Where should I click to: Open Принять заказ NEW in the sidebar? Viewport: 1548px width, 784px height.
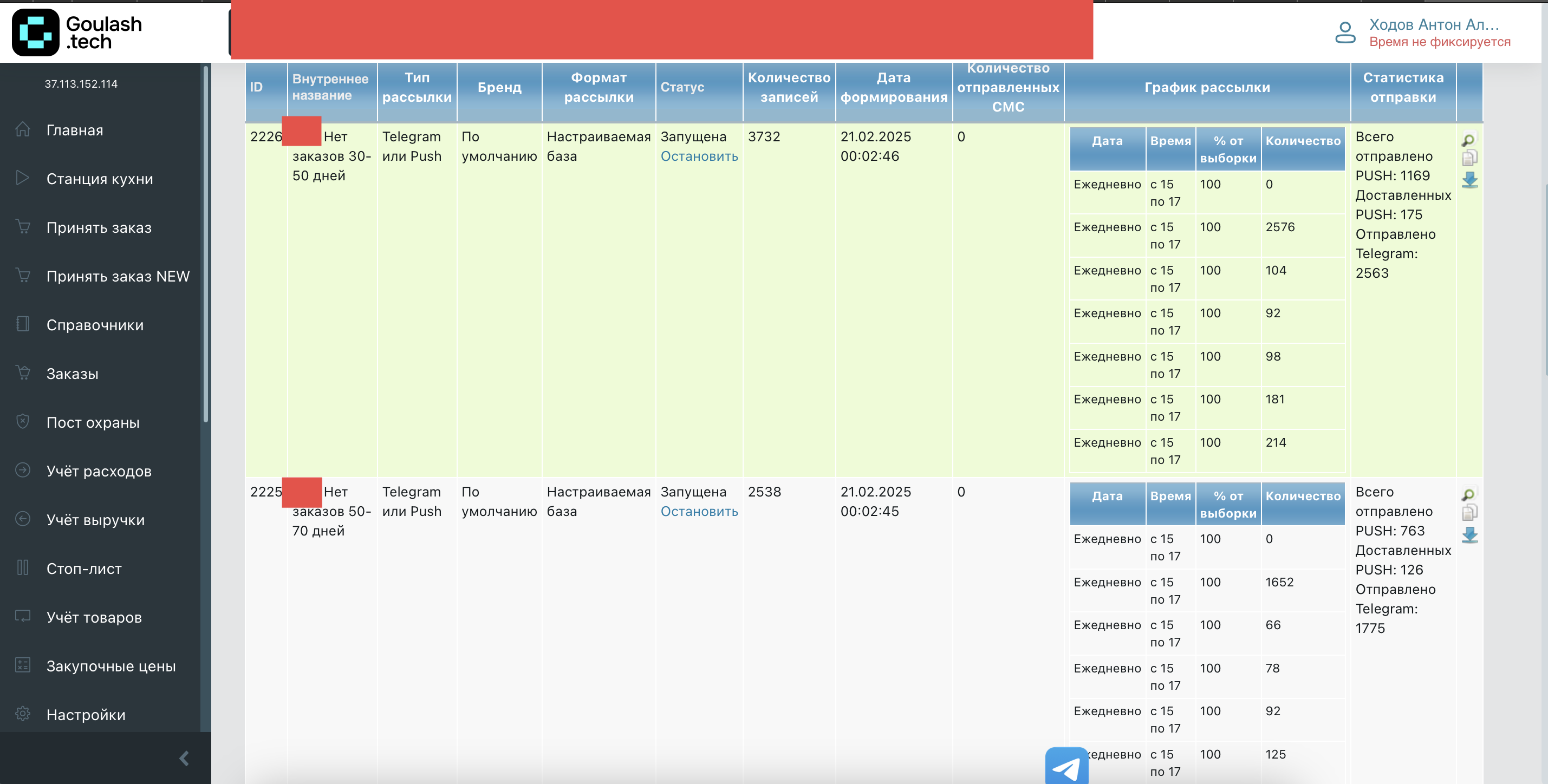point(118,276)
